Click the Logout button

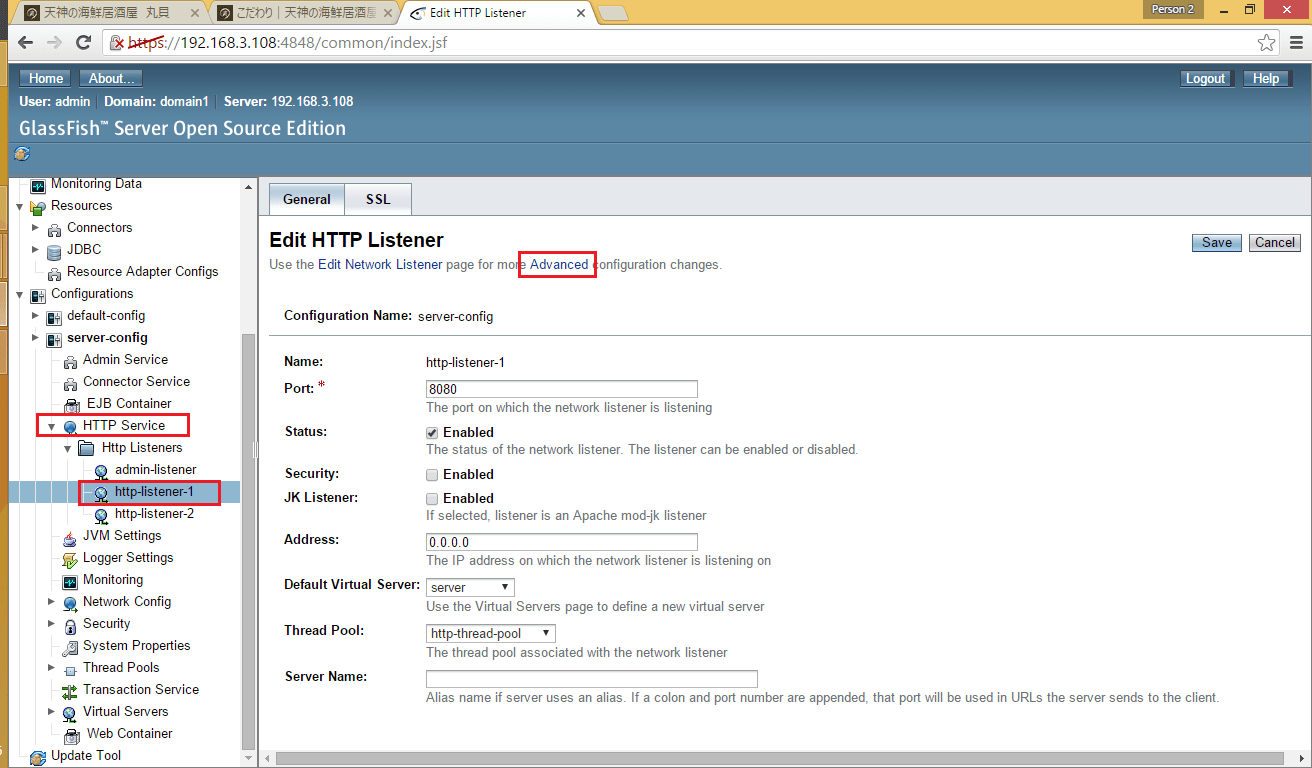click(1205, 78)
